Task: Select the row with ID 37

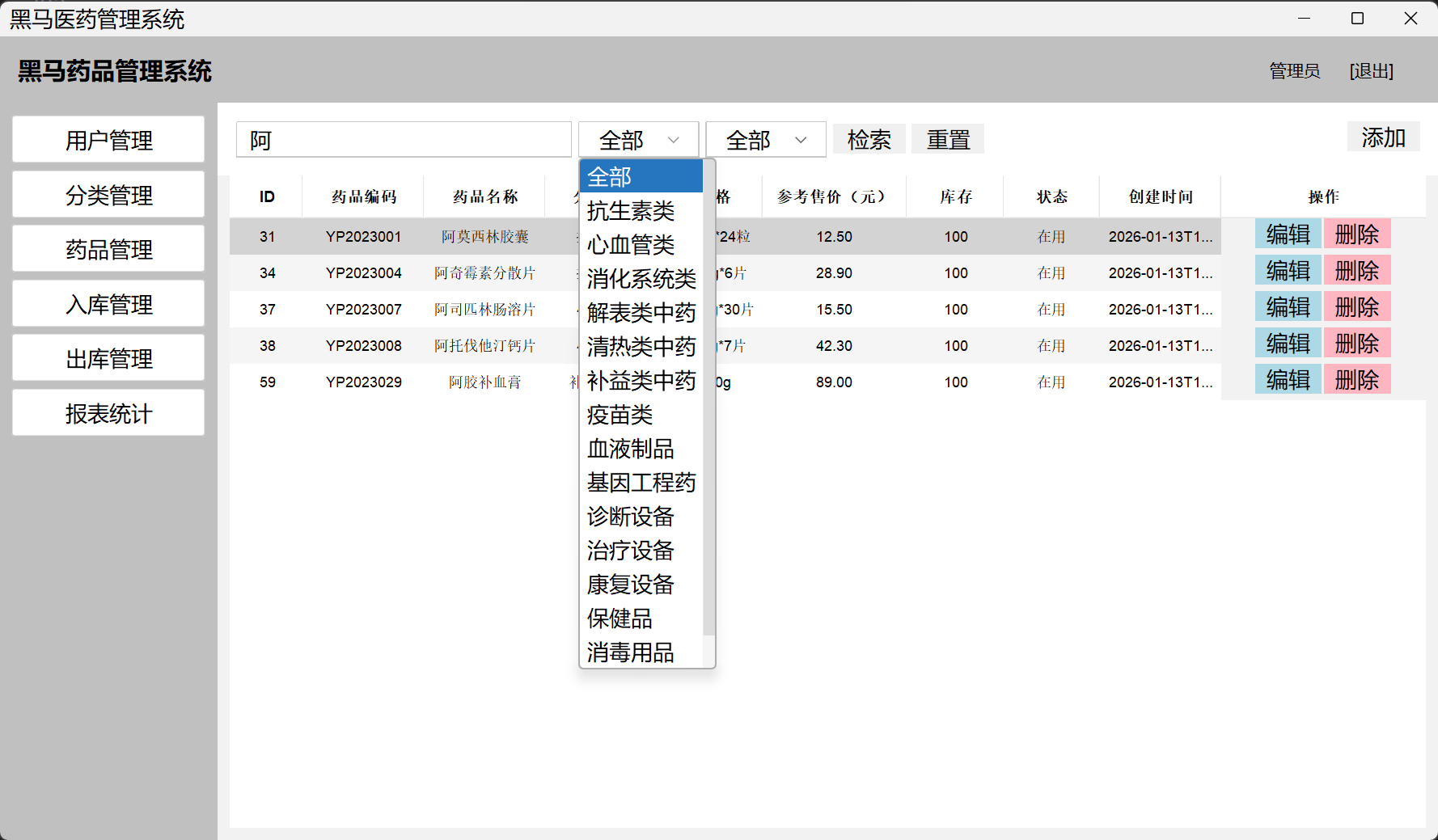Action: point(268,310)
